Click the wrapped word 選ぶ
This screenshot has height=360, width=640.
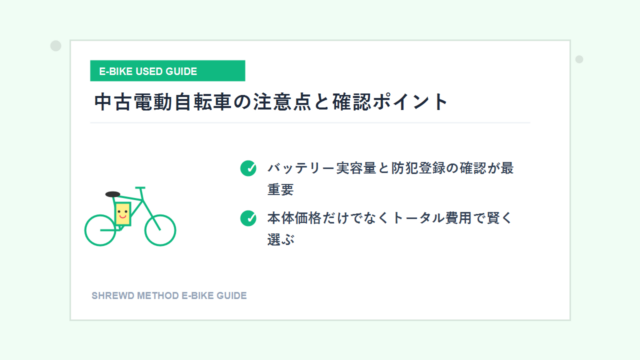click(280, 240)
